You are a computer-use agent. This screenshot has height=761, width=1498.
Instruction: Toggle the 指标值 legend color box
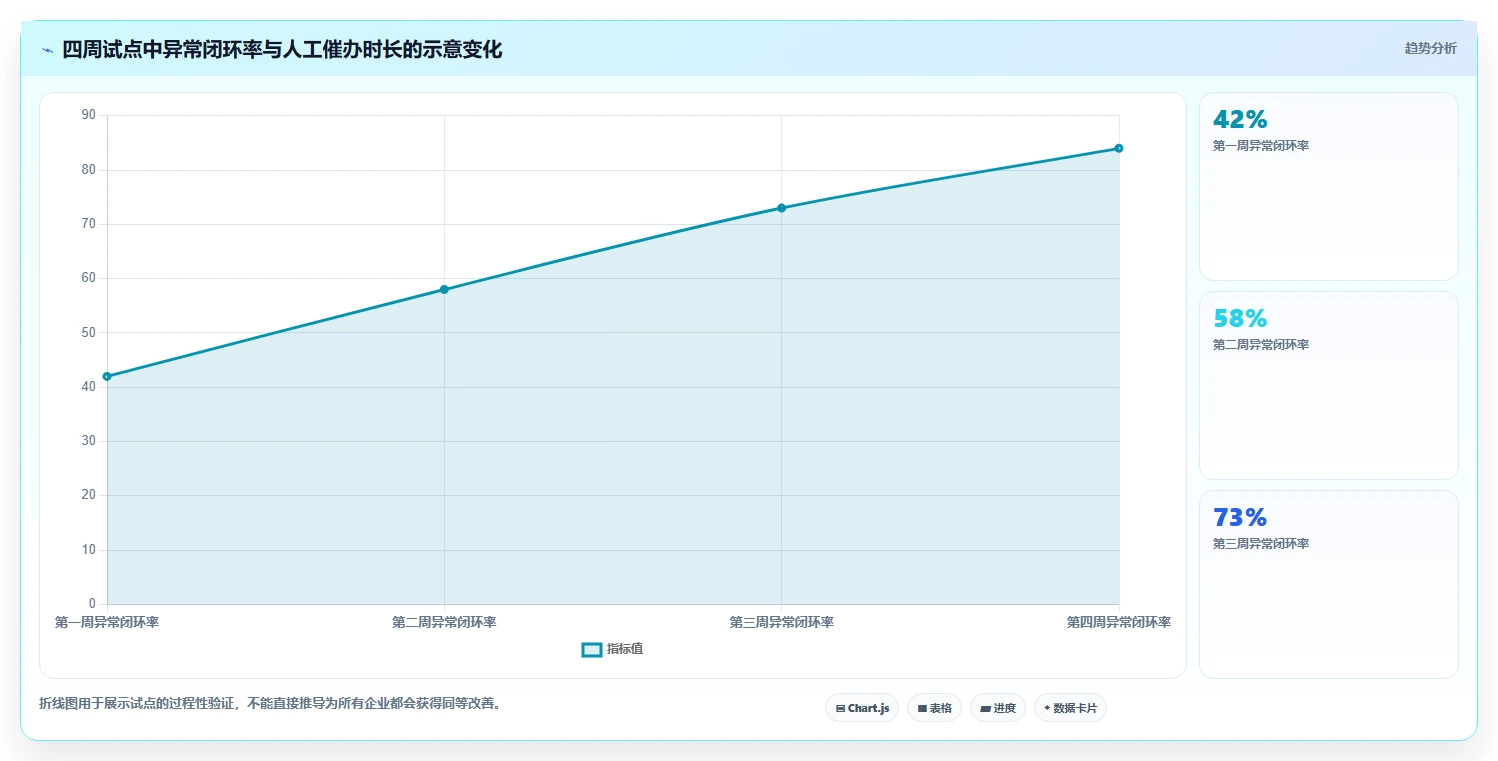(592, 650)
